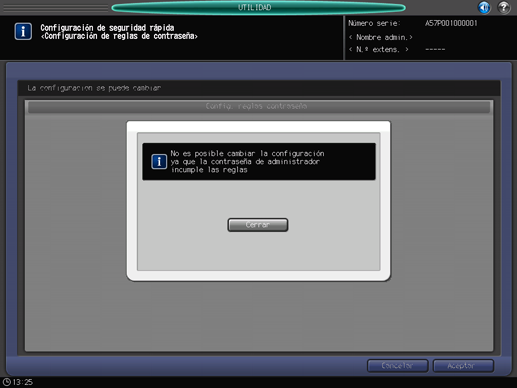Click the 'Configuración de seguridad rápida' title

[107, 28]
